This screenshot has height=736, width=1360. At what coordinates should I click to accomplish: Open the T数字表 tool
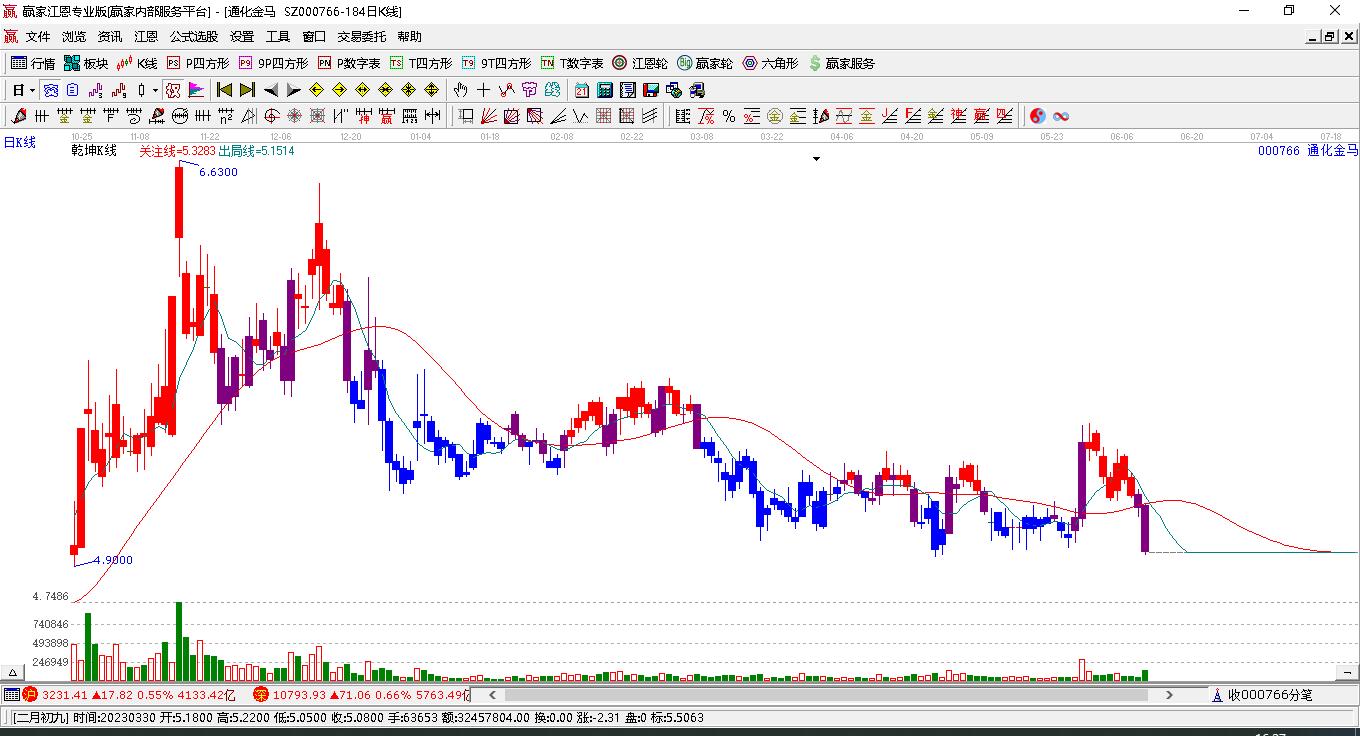click(572, 63)
